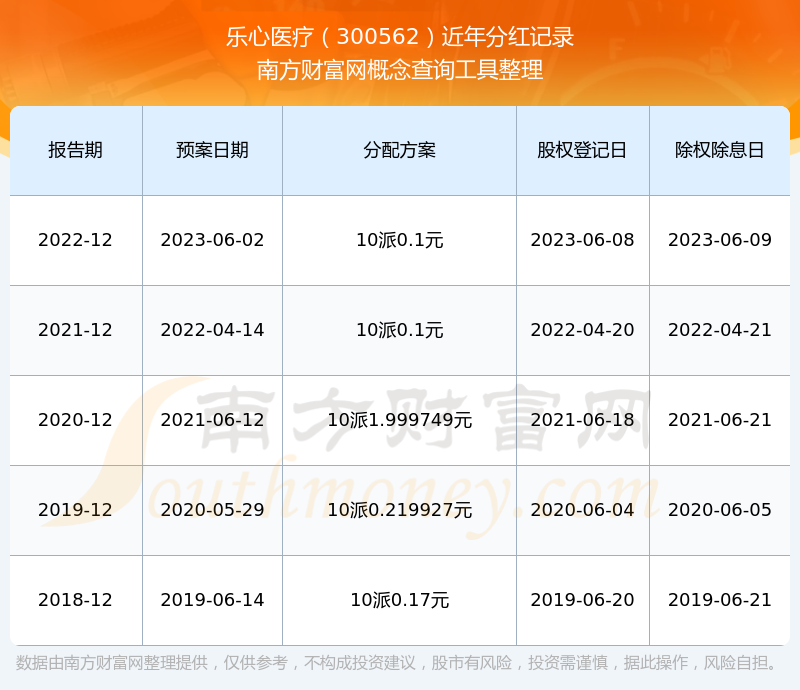Click the 10派0.219927元 plan cell

399,509
